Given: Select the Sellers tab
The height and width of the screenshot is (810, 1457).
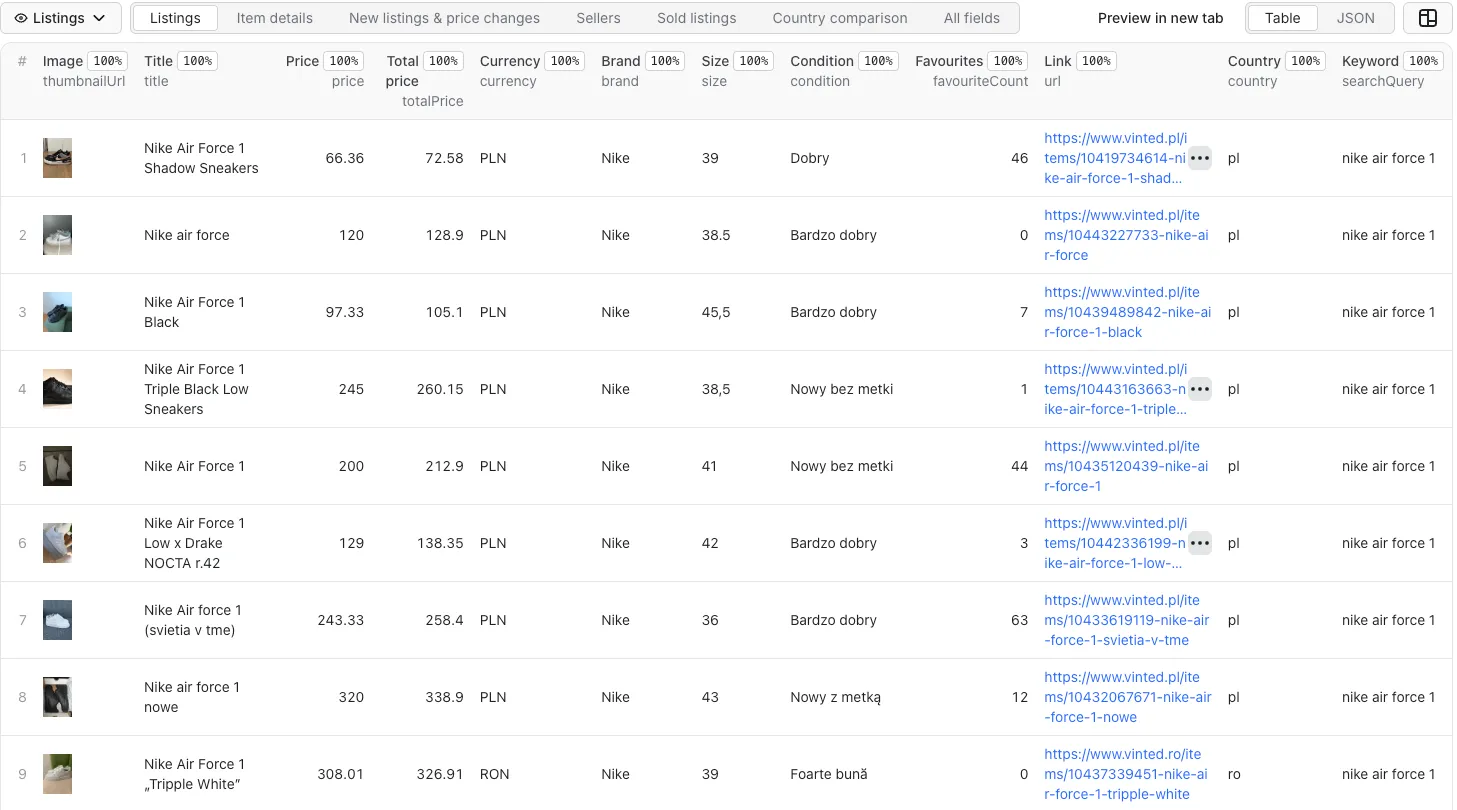Looking at the screenshot, I should 598,18.
